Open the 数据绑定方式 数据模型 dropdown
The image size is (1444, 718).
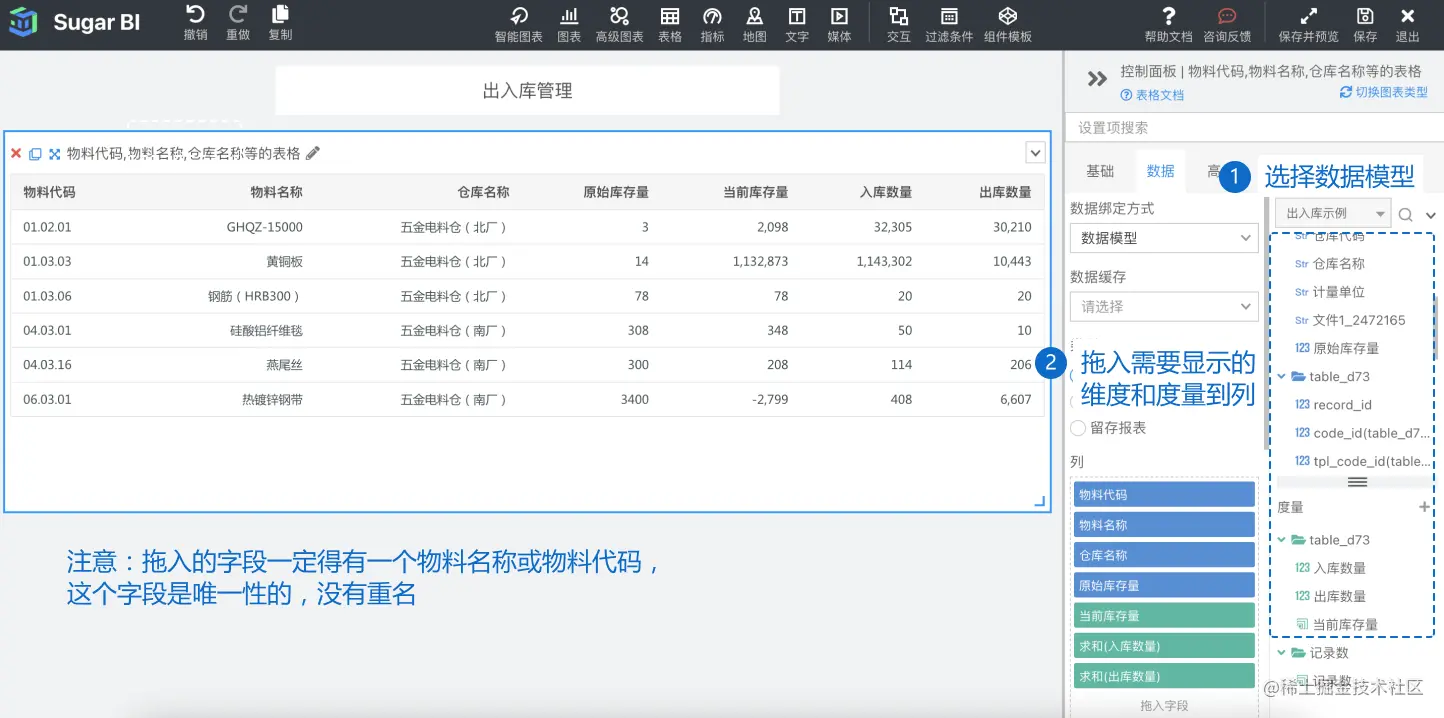1164,238
